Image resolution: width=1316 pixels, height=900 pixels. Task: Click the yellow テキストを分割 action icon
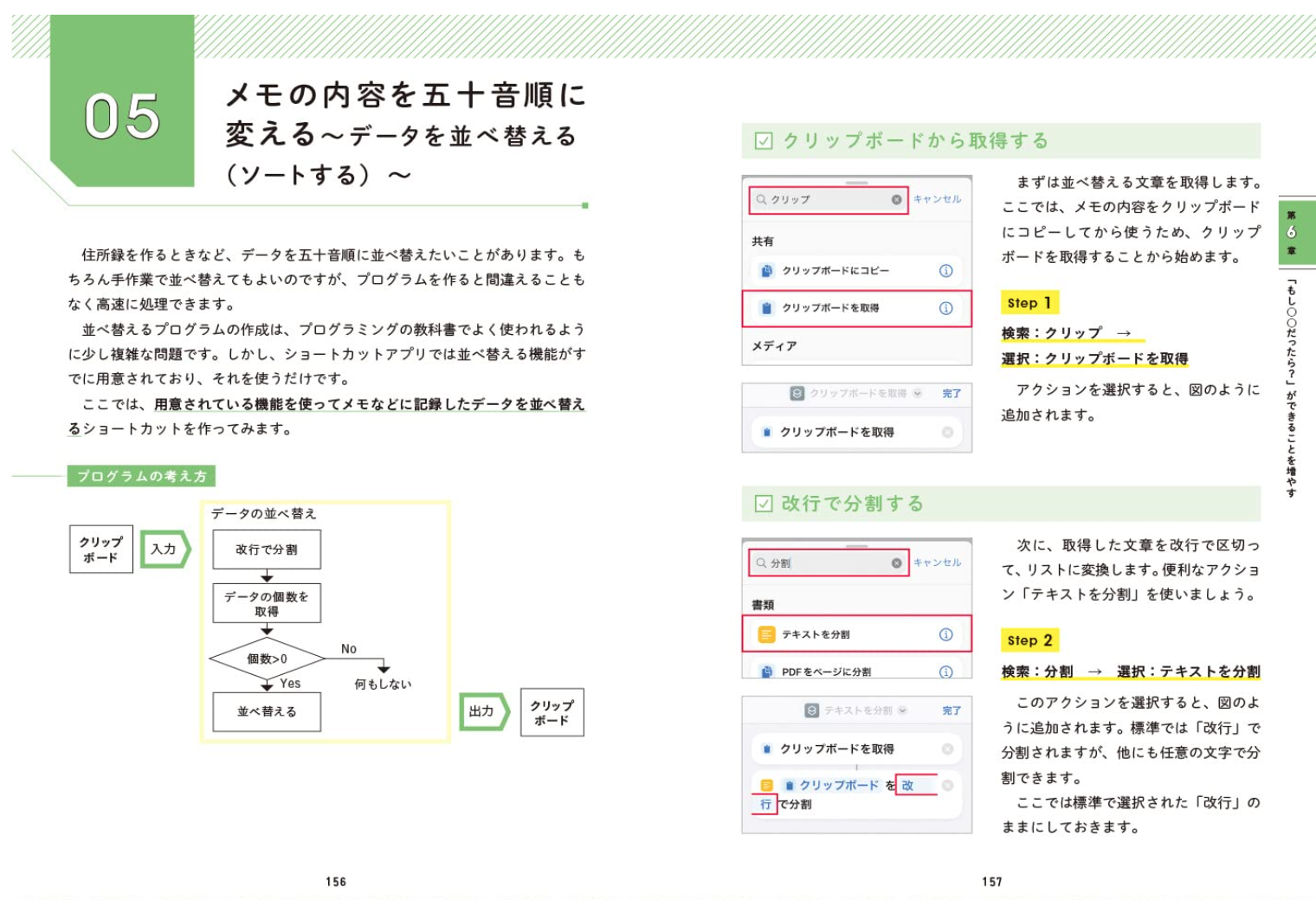pos(766,634)
